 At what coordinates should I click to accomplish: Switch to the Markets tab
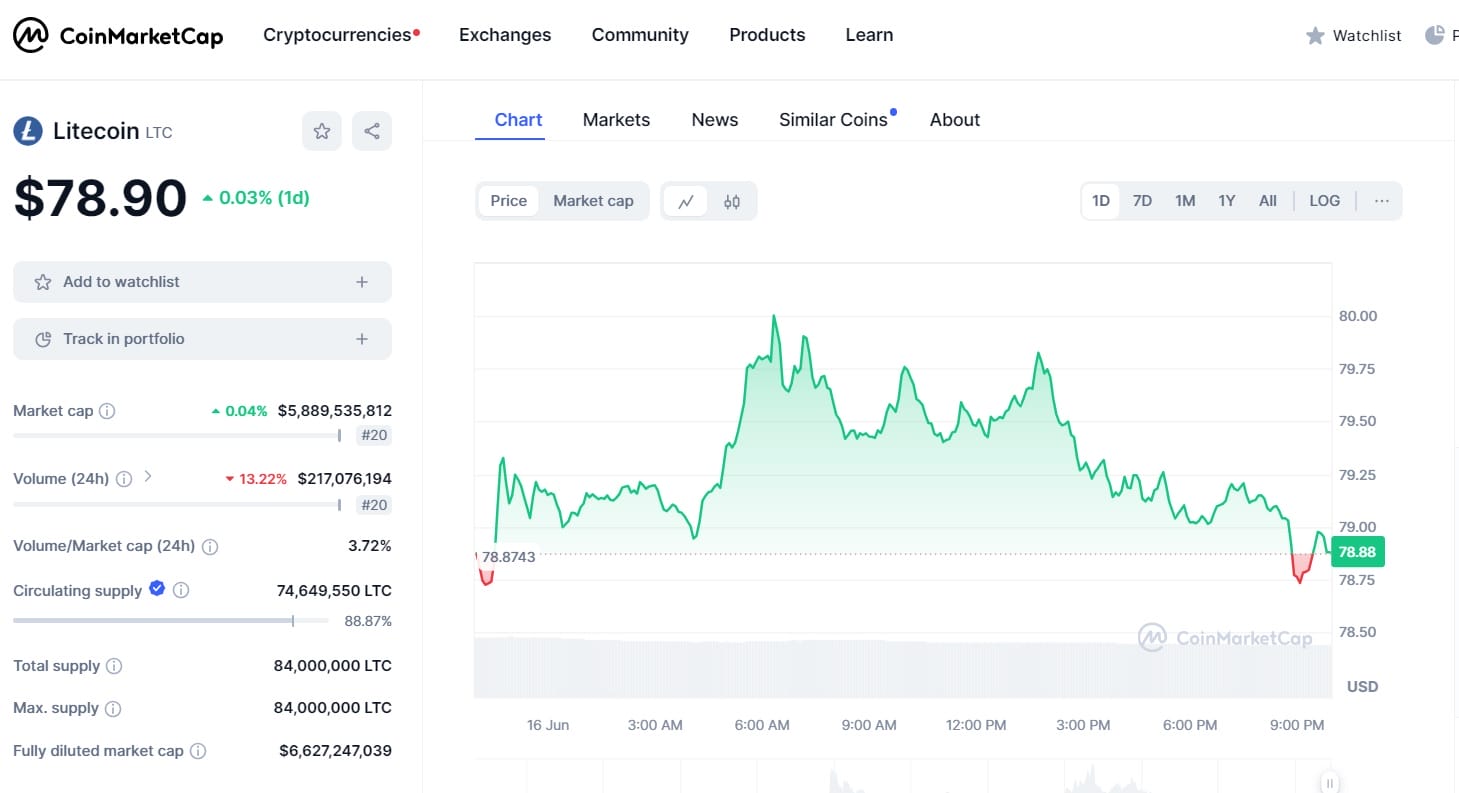pos(616,120)
